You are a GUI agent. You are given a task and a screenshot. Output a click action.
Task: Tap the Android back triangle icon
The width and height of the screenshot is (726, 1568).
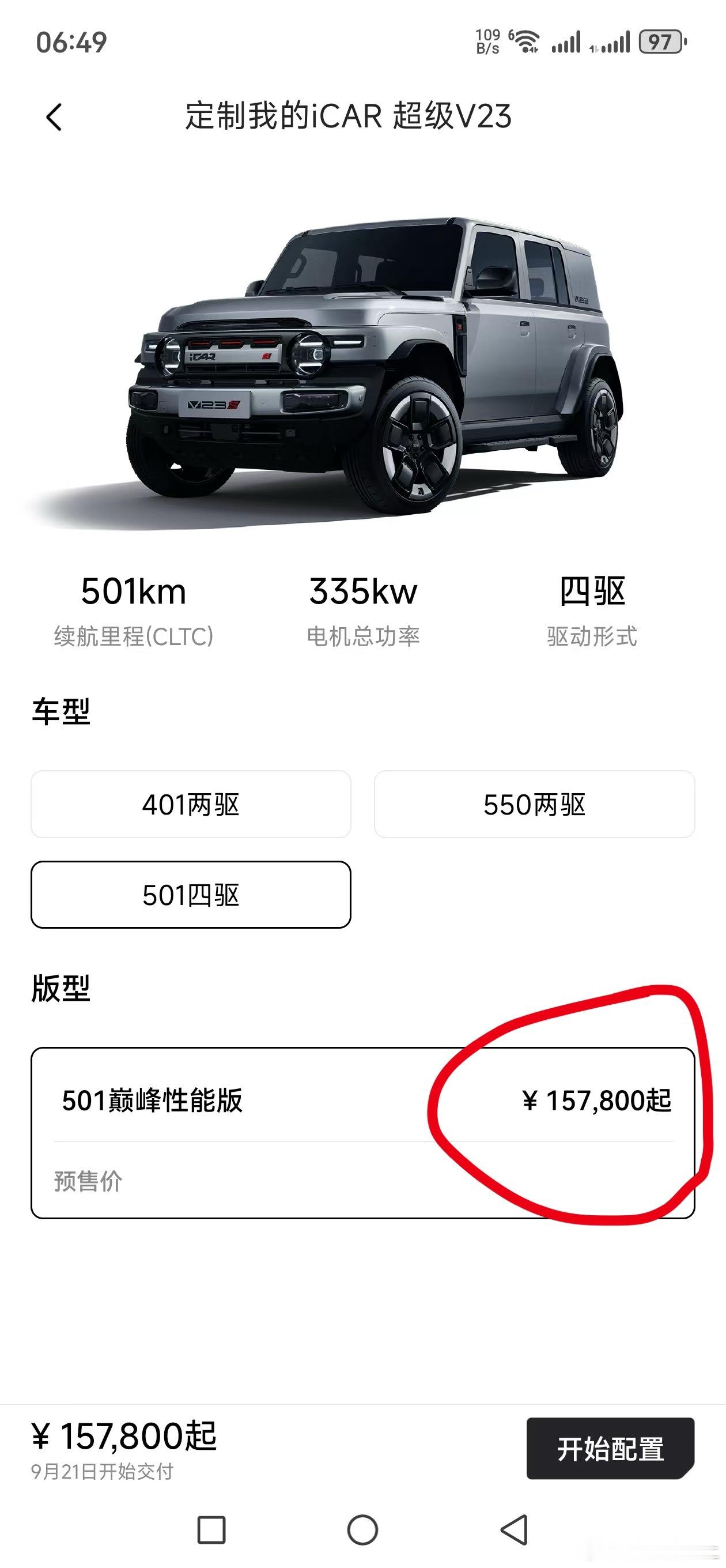tap(513, 1529)
